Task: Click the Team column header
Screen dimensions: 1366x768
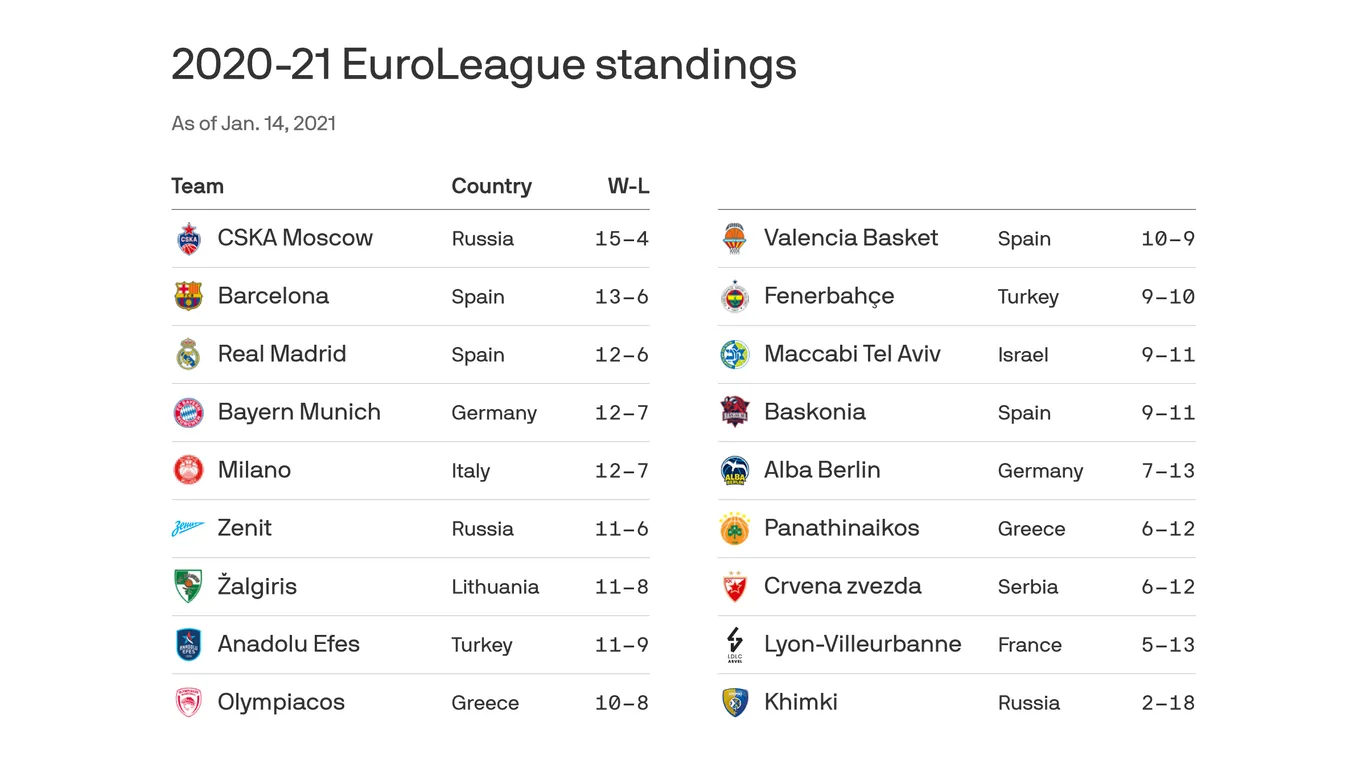Action: 197,186
